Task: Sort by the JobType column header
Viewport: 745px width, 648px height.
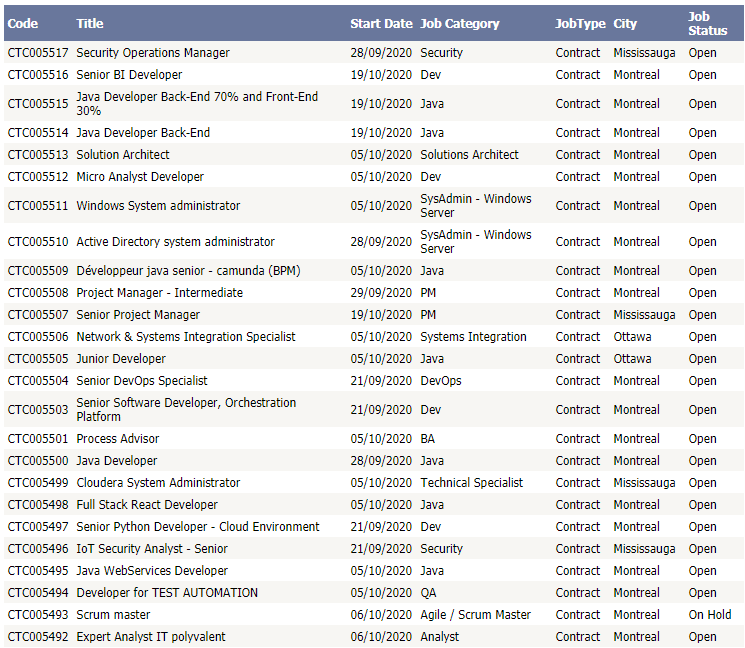Action: [580, 24]
